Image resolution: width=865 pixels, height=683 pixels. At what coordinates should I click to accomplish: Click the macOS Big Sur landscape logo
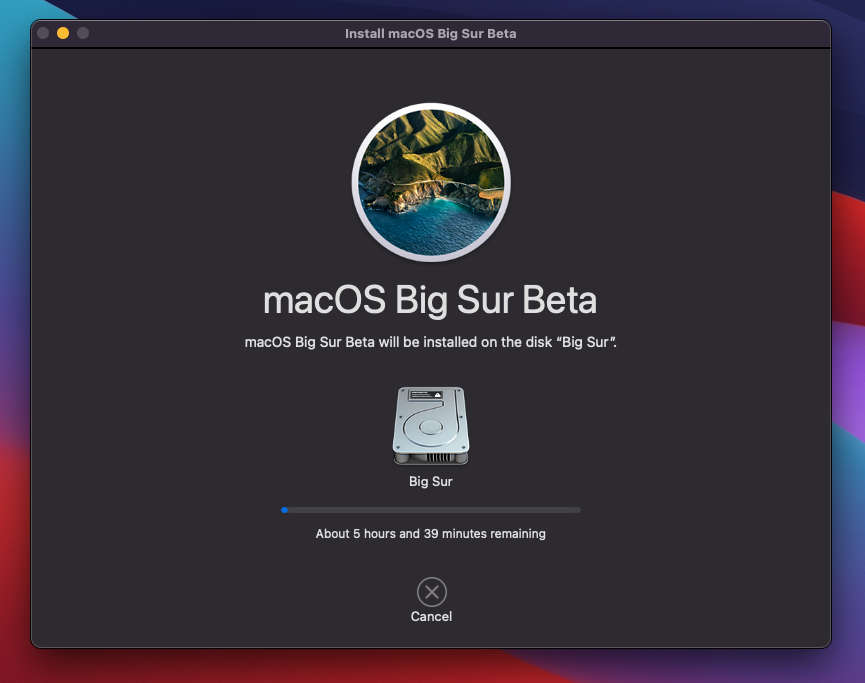pos(431,182)
